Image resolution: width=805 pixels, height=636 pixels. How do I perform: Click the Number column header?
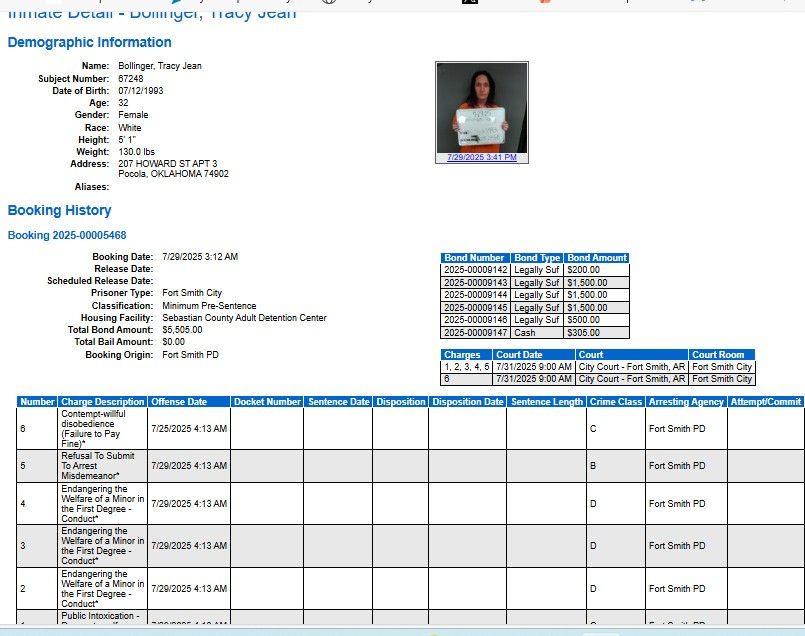(37, 402)
